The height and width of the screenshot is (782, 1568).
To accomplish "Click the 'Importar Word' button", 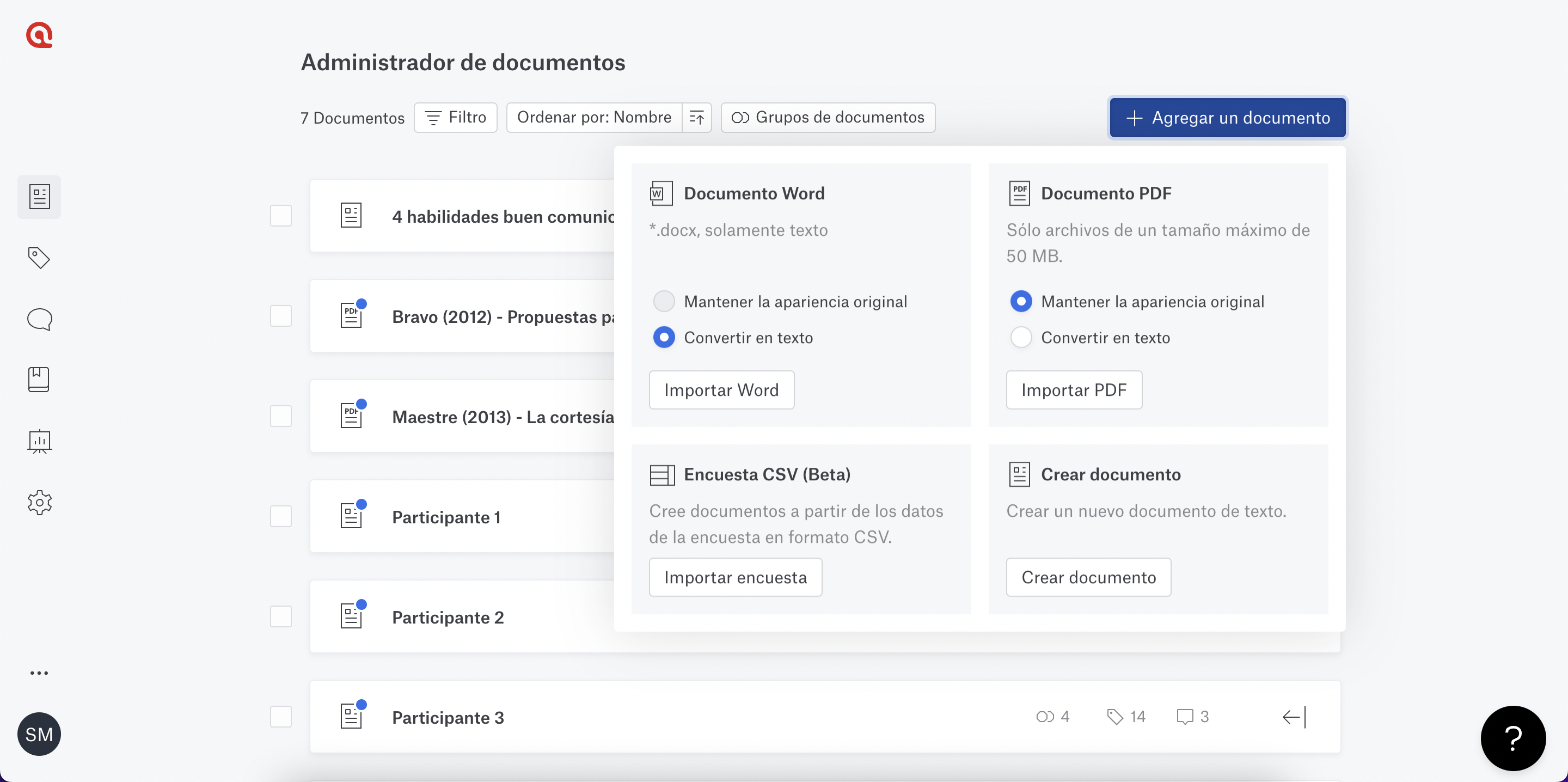I will click(721, 390).
